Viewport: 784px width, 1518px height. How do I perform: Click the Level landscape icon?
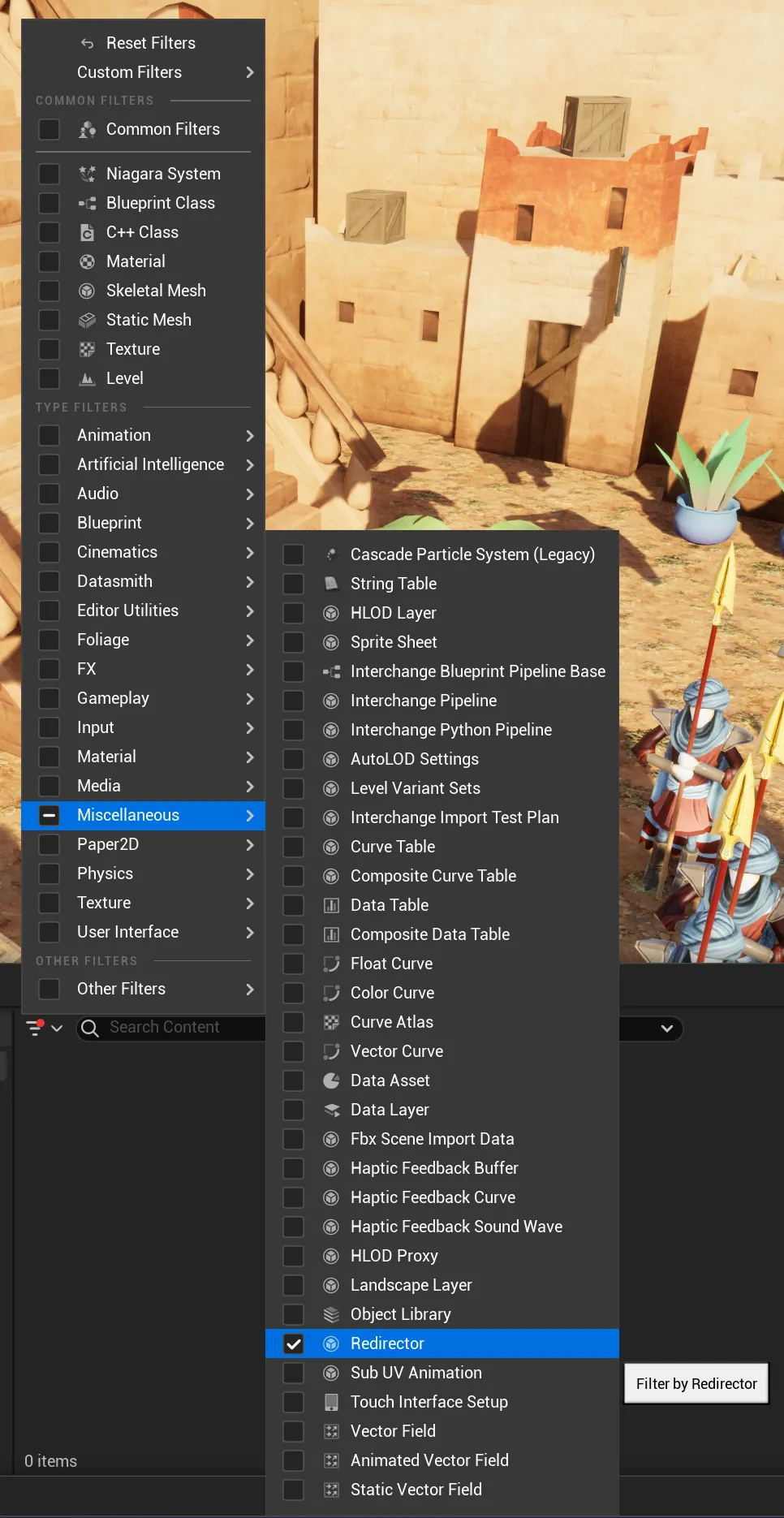[88, 378]
